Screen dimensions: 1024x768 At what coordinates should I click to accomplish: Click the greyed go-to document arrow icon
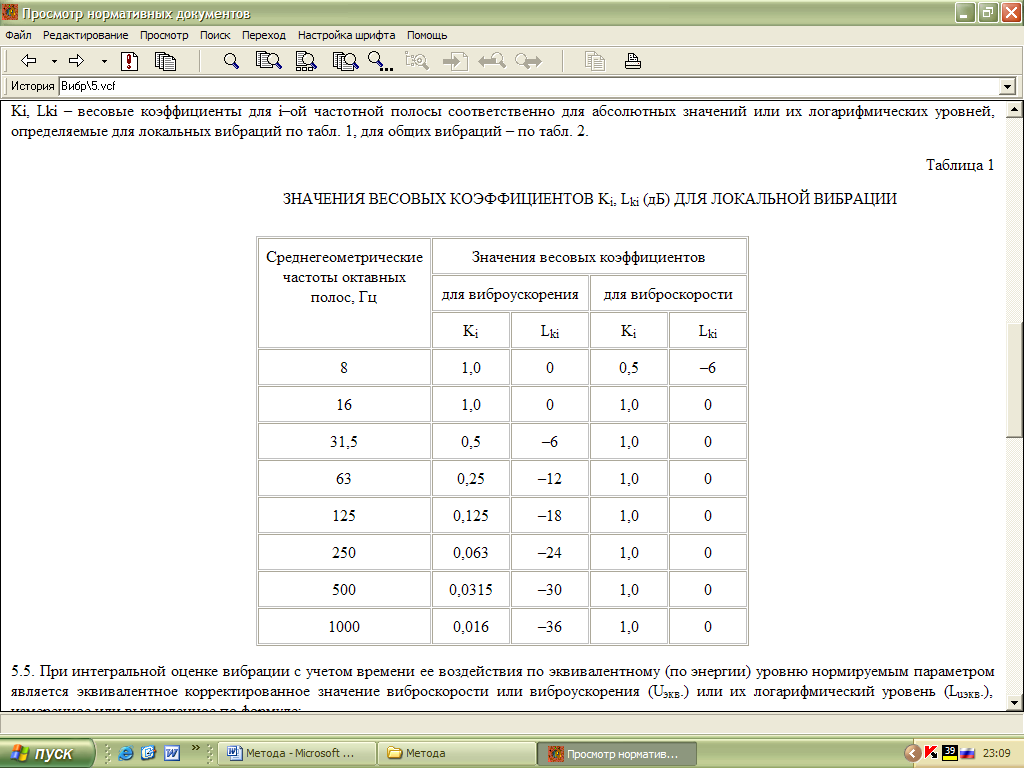[x=455, y=61]
